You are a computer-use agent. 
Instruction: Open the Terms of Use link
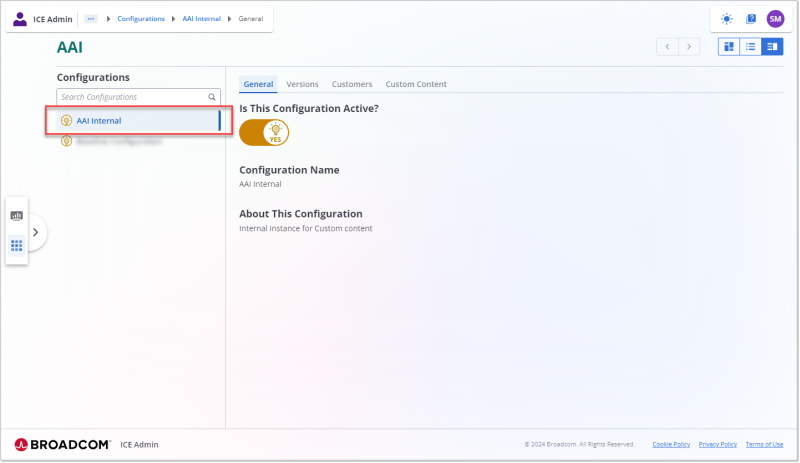pyautogui.click(x=764, y=445)
